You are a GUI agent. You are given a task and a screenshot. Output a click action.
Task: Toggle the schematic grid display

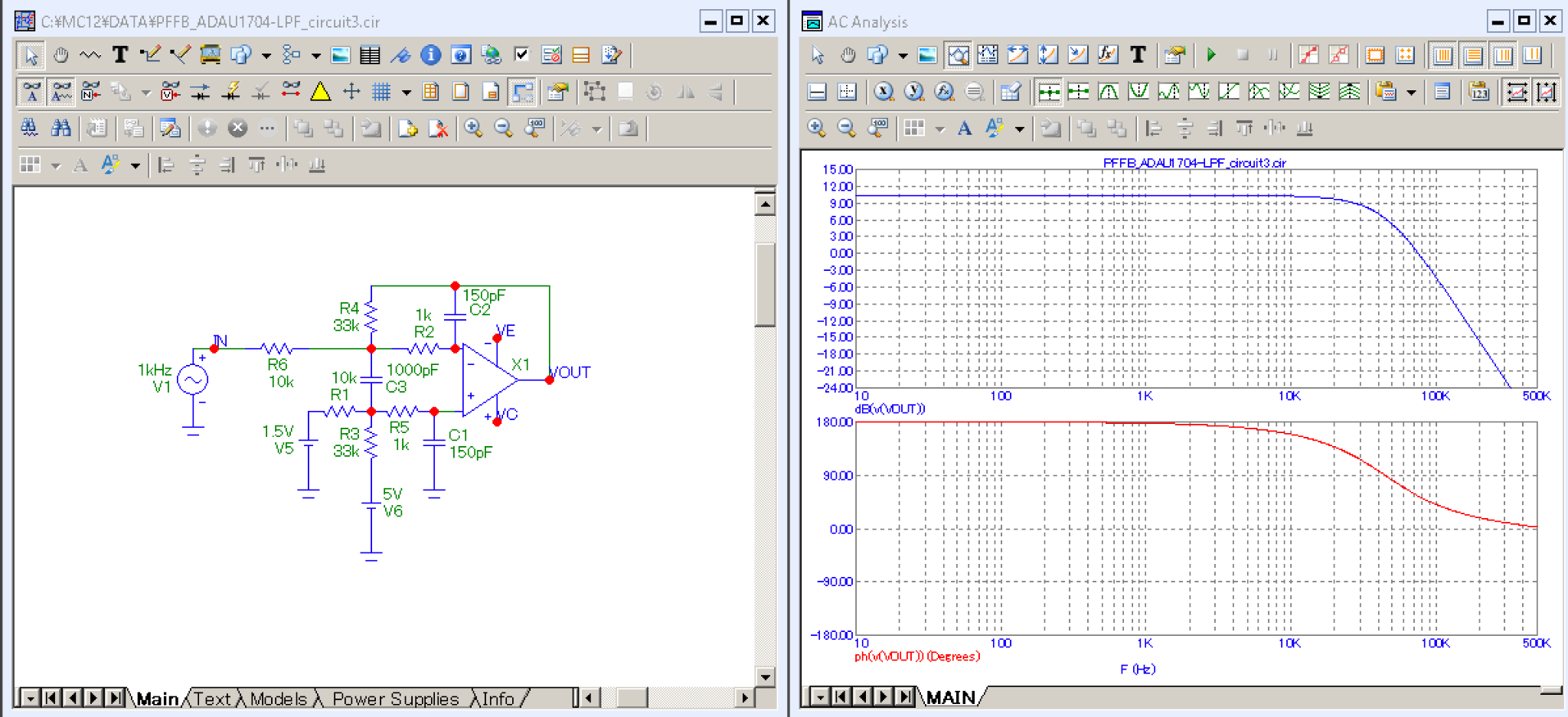pyautogui.click(x=381, y=92)
